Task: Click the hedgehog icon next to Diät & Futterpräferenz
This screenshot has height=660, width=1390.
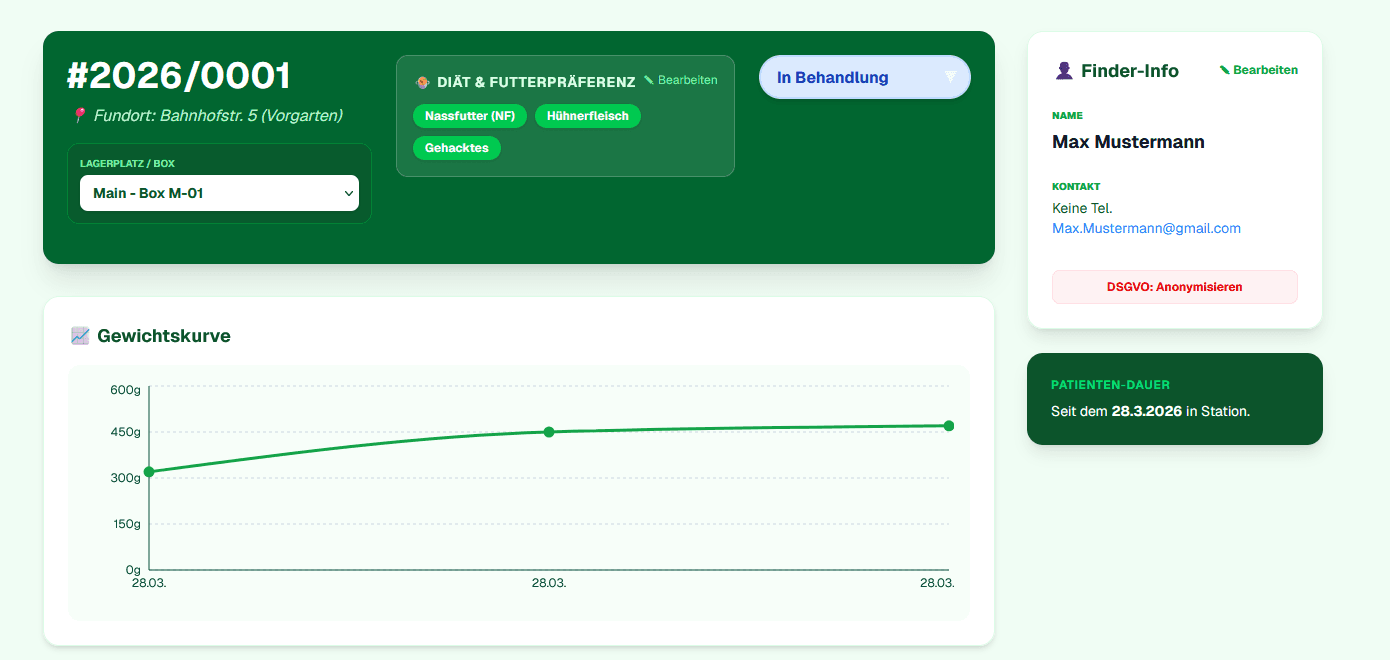Action: click(x=422, y=81)
